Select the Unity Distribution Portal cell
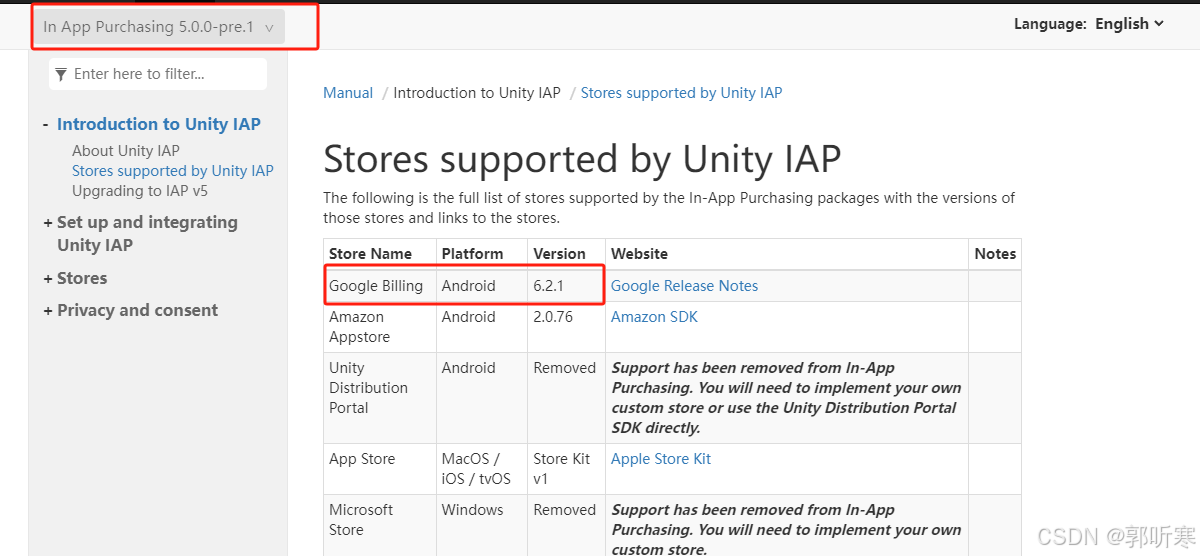Viewport: 1200px width, 556px height. pos(380,398)
